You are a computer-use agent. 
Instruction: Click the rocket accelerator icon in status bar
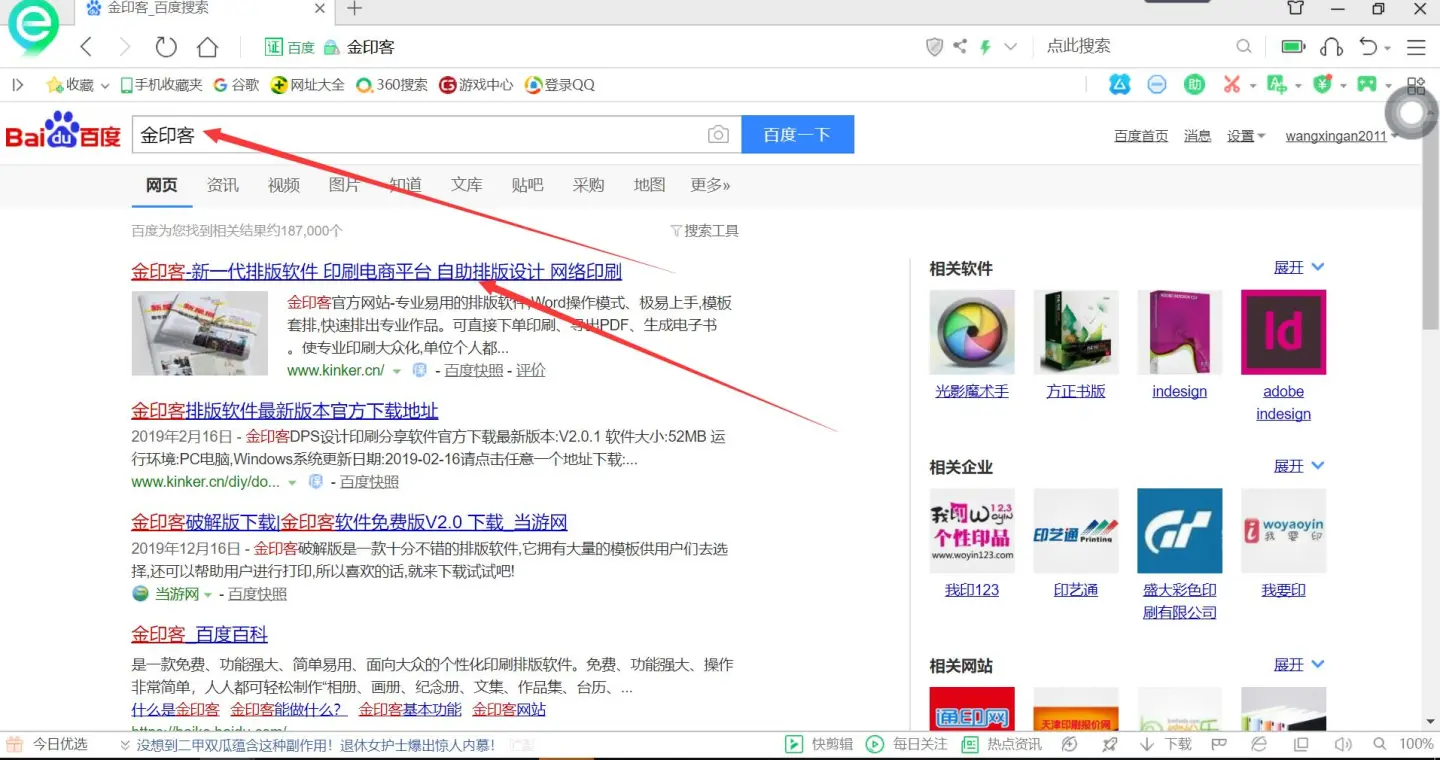click(x=1109, y=744)
